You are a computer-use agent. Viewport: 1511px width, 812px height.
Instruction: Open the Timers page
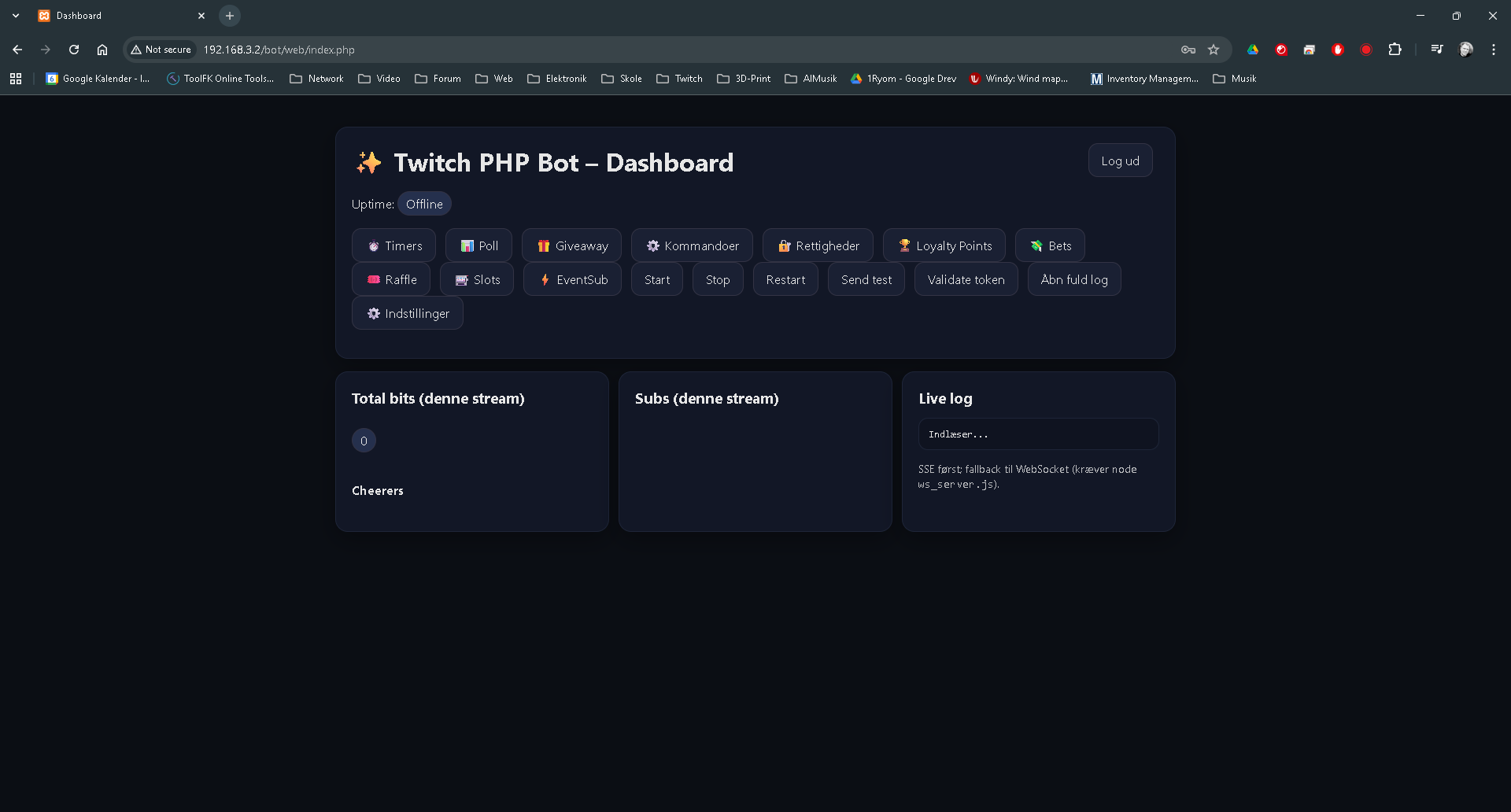click(x=393, y=245)
